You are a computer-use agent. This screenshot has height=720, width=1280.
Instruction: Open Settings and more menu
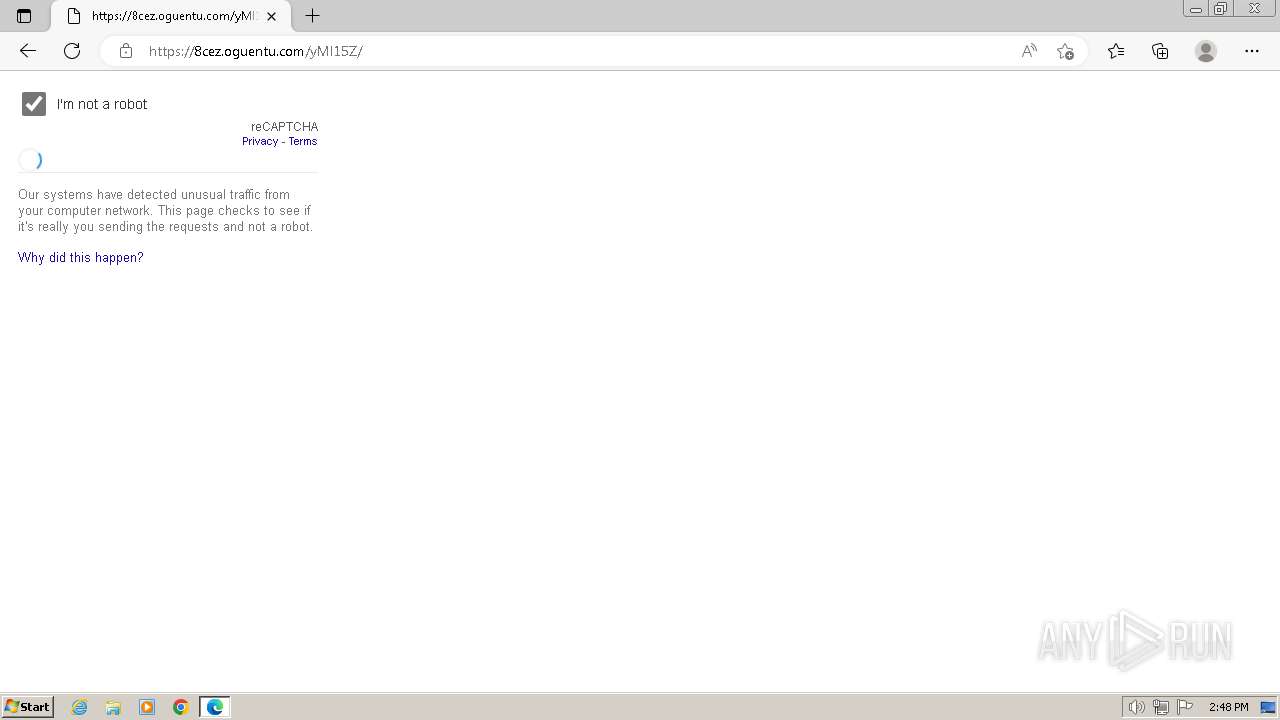1252,51
